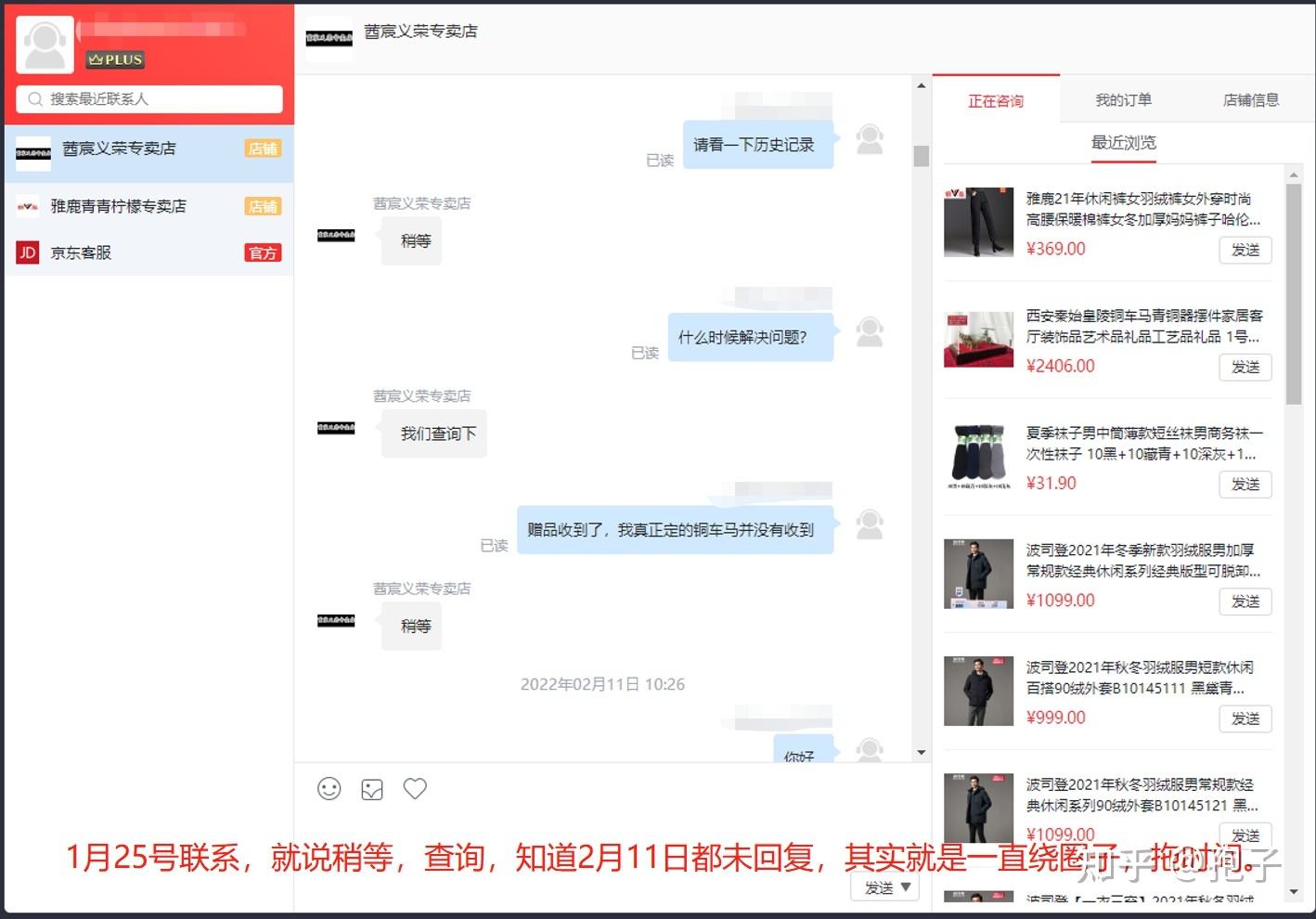This screenshot has height=919, width=1316.
Task: Open 雅鹿21年休闲裤 product title
Action: pos(1143,209)
